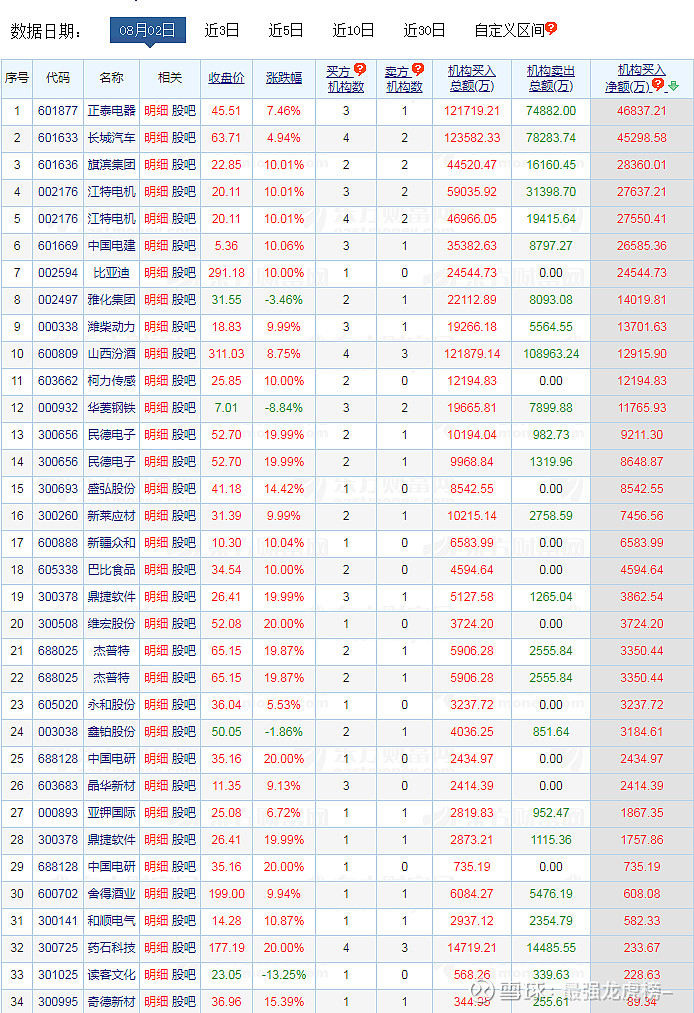Viewport: 694px width, 1013px height.
Task: Open 股吧 for 维宏股份
Action: 184,624
